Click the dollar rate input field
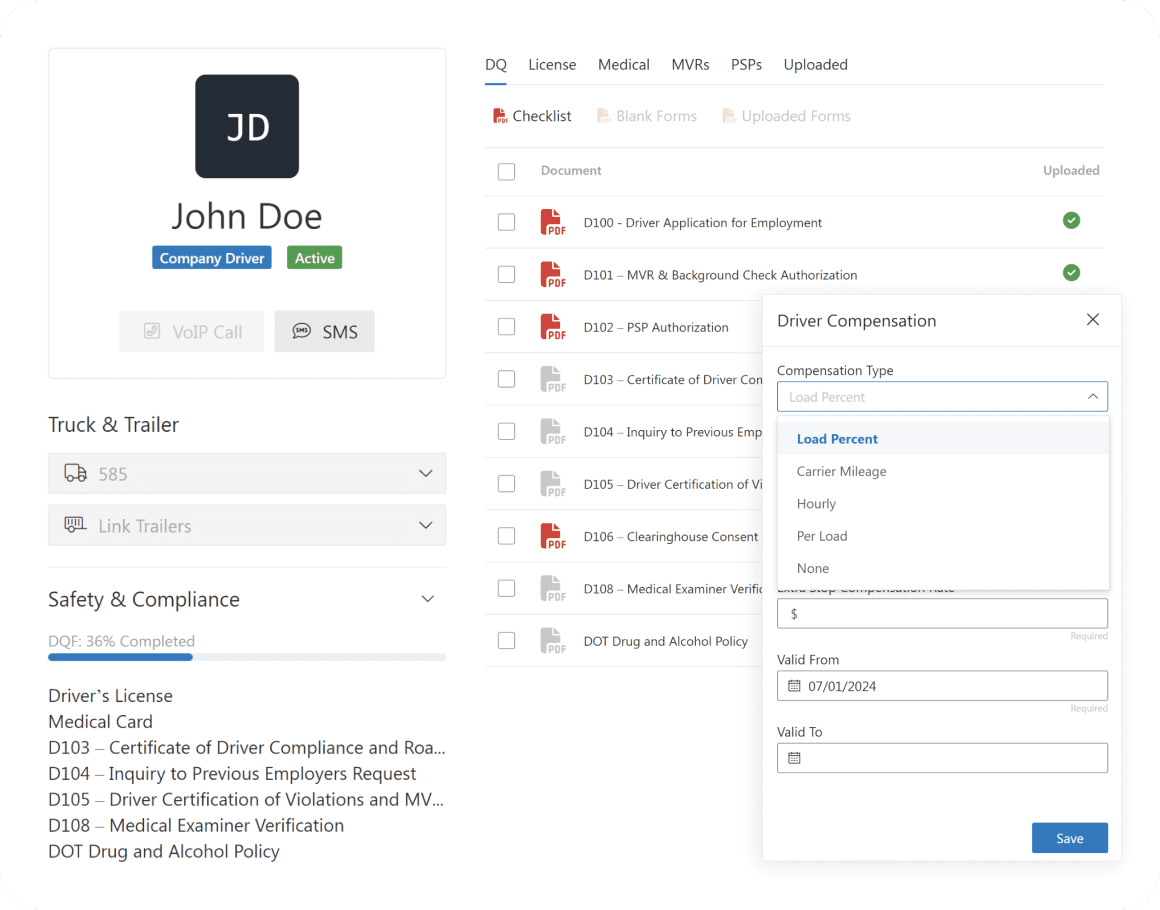The image size is (1160, 910). (x=942, y=613)
